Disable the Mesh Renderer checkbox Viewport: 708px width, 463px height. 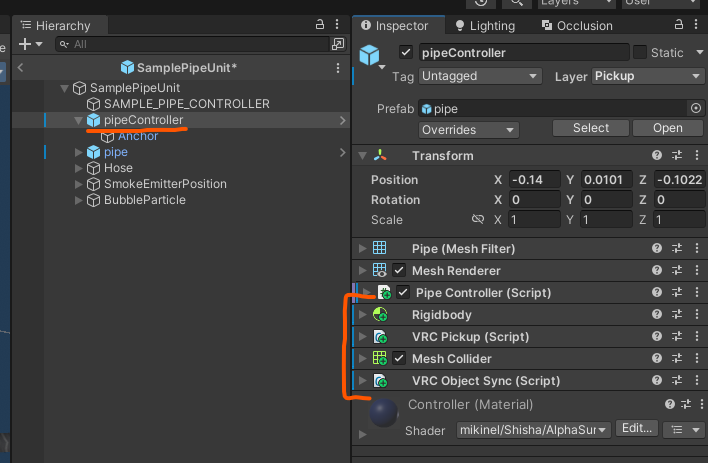click(399, 271)
